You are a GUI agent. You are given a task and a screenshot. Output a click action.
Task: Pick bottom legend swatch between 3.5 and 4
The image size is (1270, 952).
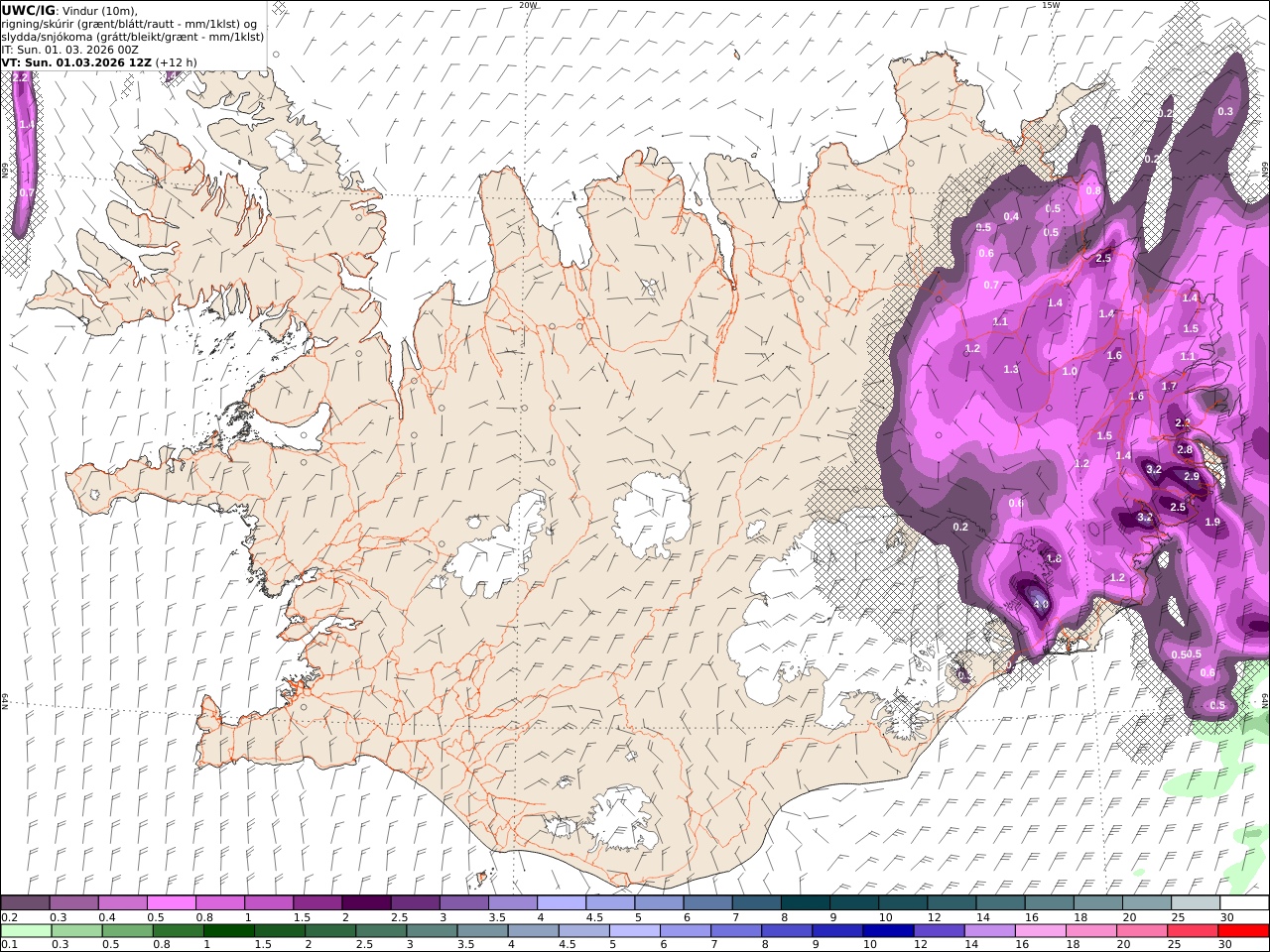click(x=484, y=931)
